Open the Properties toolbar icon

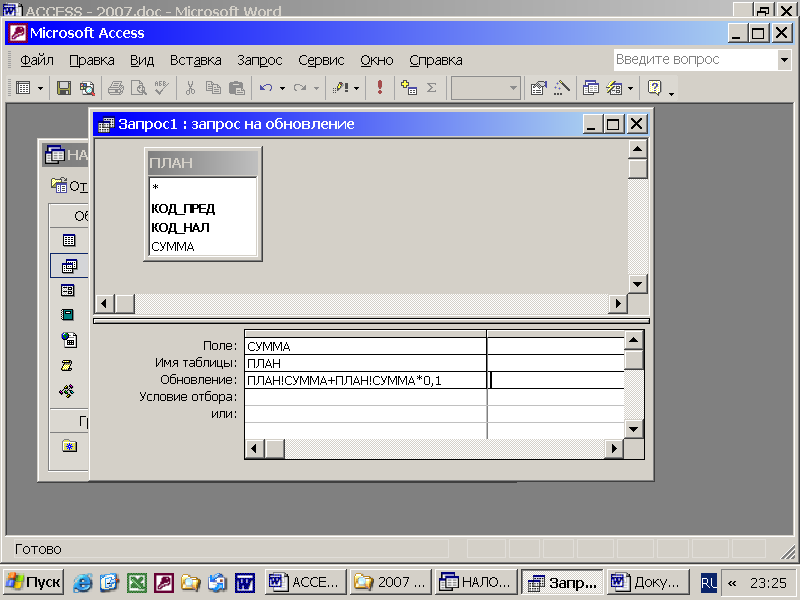pyautogui.click(x=538, y=88)
